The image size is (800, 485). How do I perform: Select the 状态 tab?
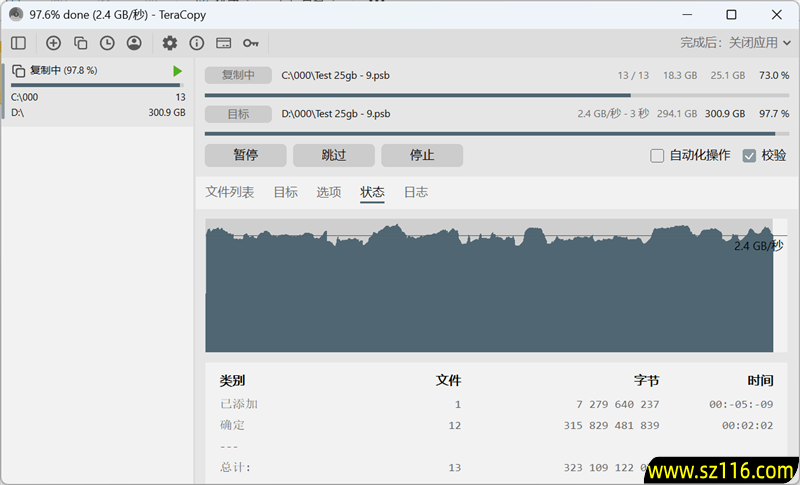[x=372, y=192]
